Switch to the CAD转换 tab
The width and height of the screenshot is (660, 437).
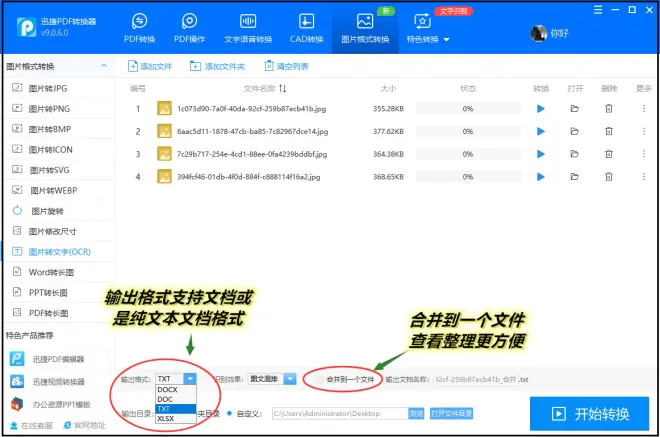coord(305,28)
